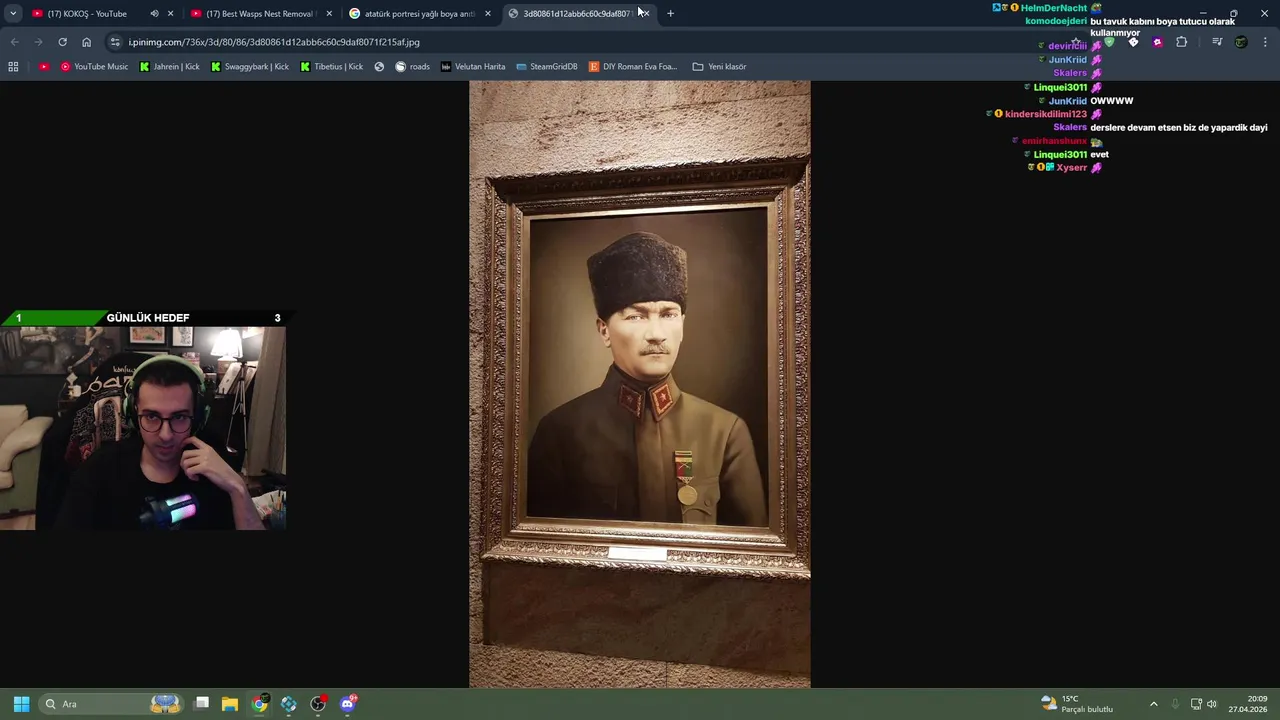Close the KOKOŞ - YouTube tab
This screenshot has height=720, width=1280.
[171, 13]
